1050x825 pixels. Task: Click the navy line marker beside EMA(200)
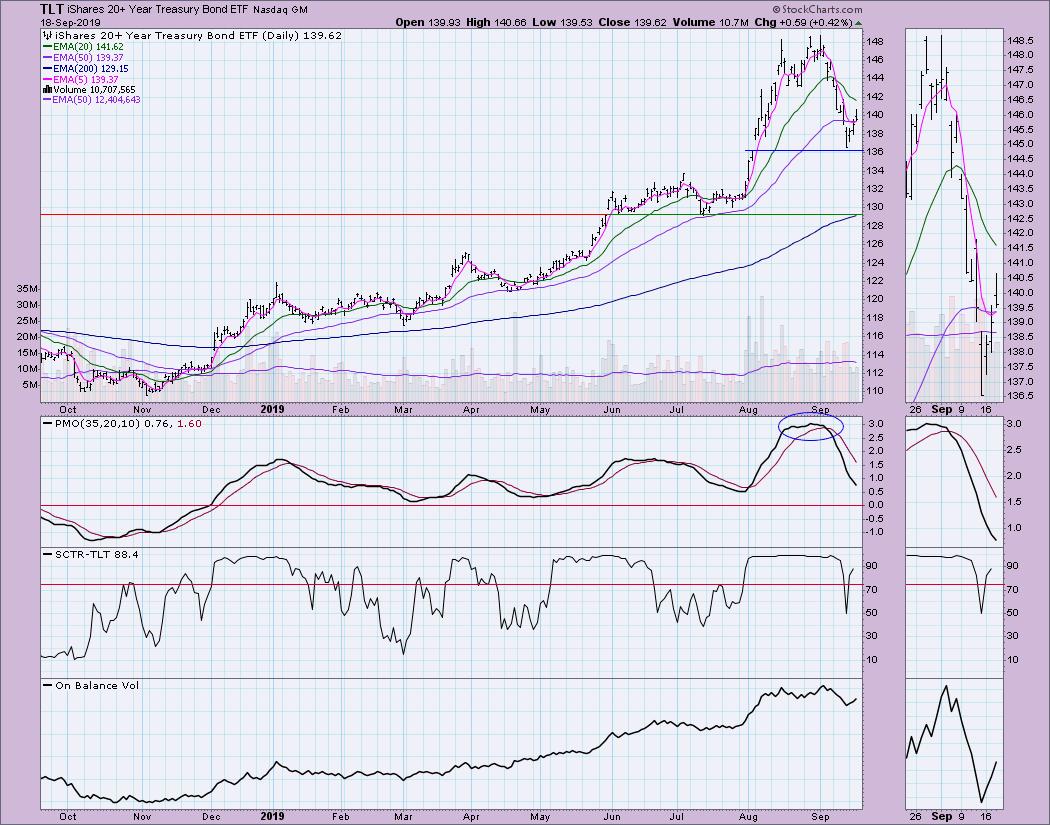tap(47, 68)
